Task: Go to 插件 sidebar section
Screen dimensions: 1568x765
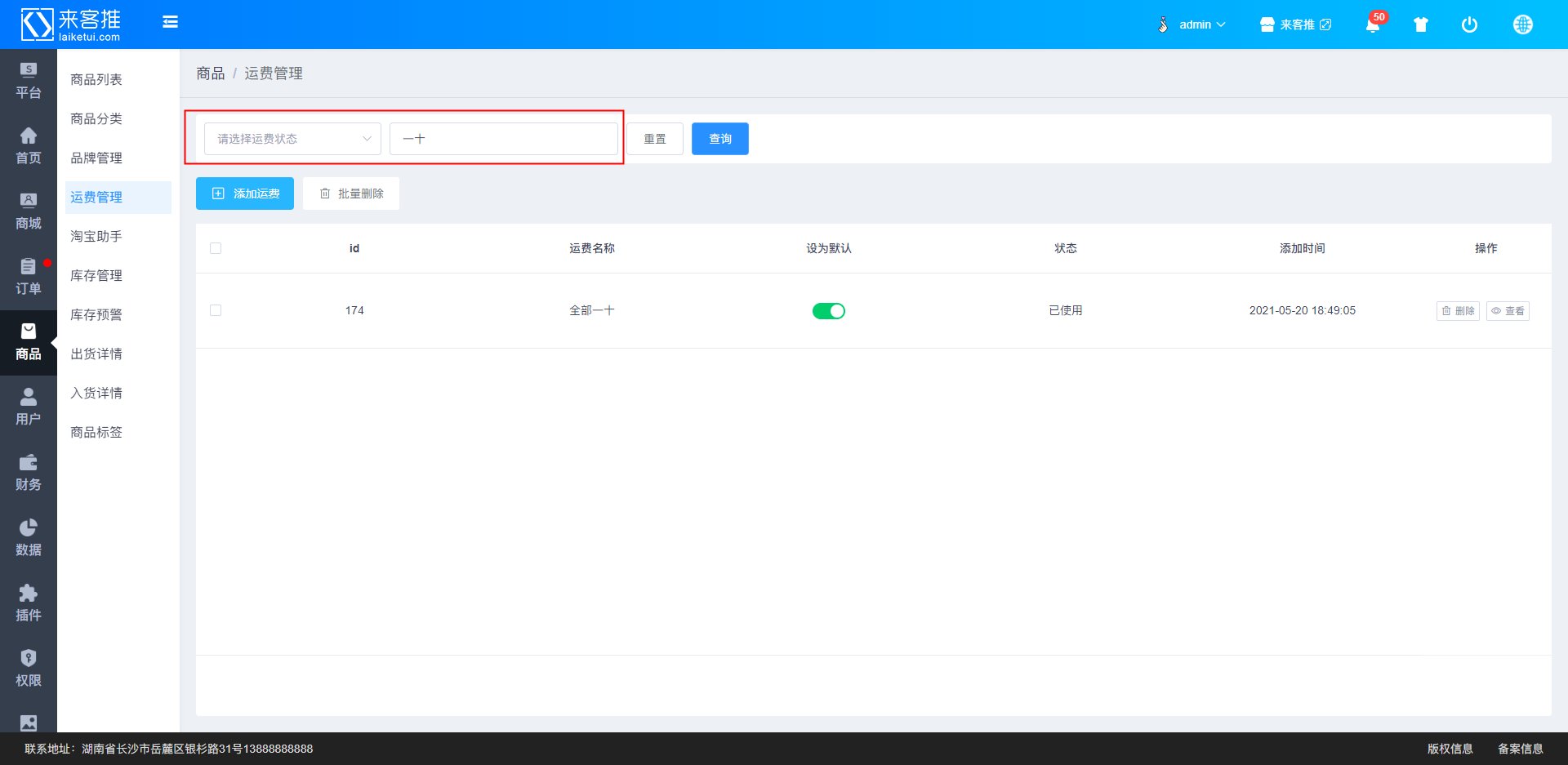Action: tap(29, 604)
